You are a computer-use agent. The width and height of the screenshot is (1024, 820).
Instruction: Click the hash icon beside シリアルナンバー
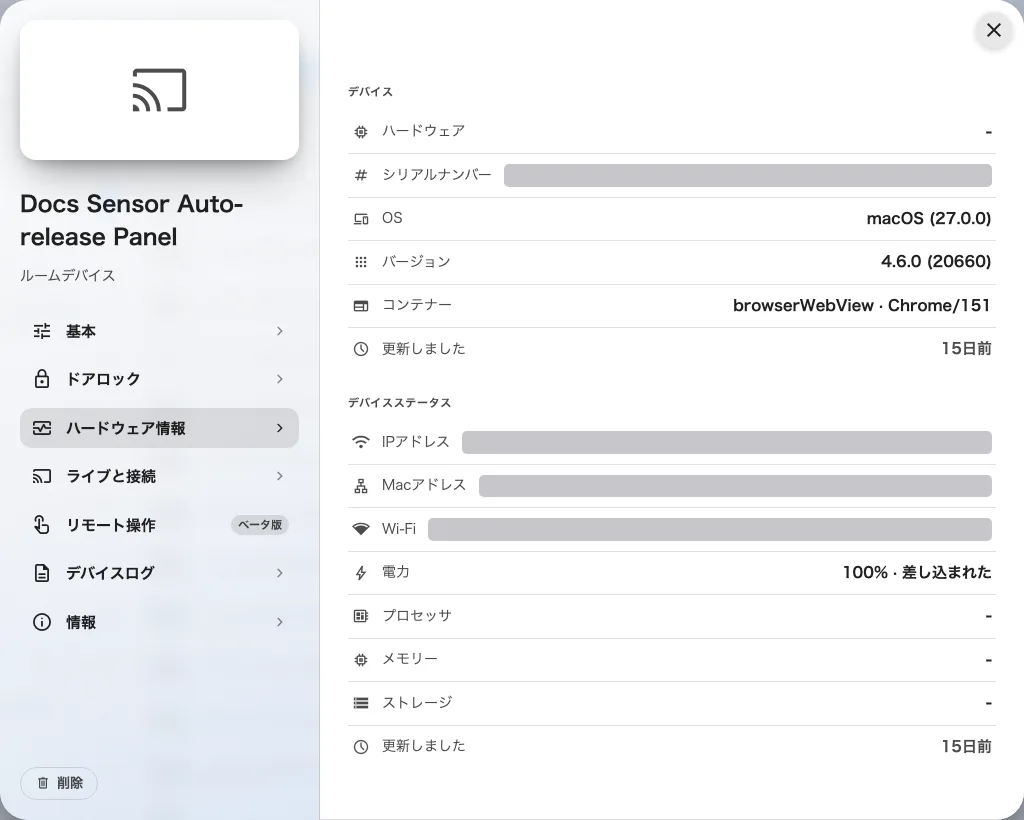point(360,175)
